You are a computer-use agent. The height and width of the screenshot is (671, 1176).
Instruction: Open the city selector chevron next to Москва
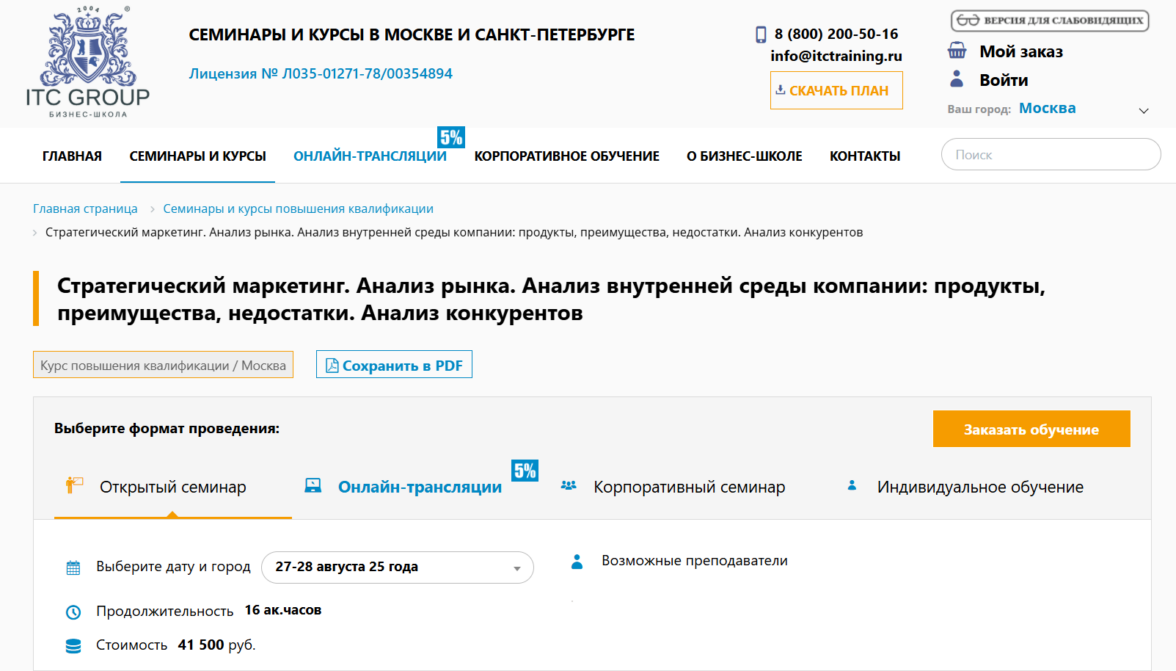[1144, 110]
